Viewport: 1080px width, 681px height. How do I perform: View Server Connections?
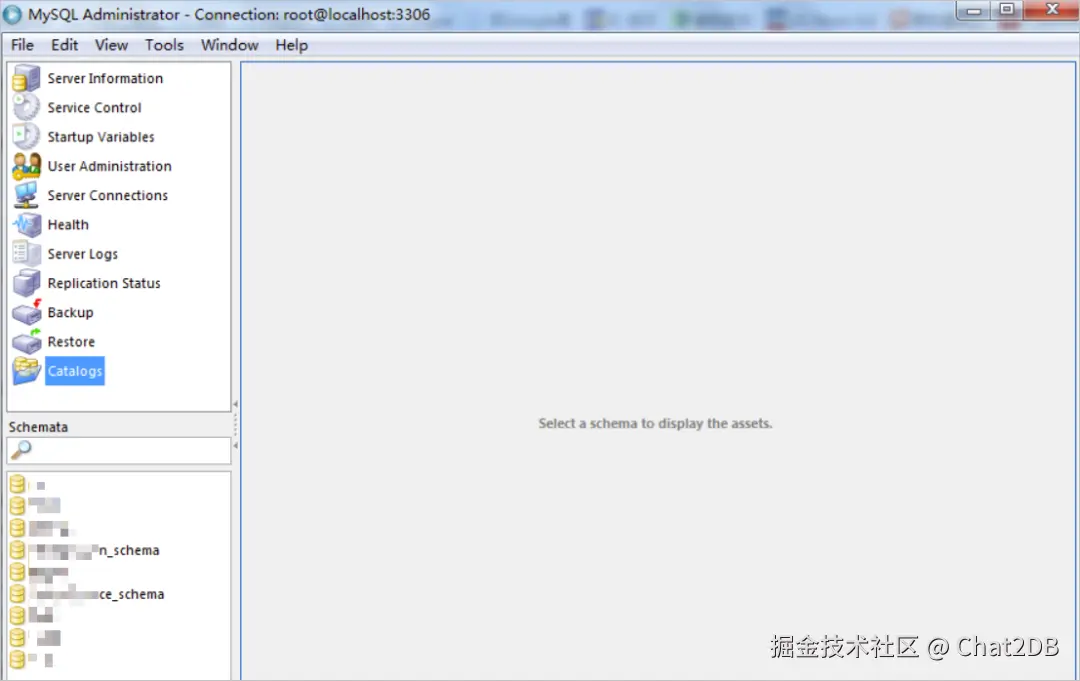(x=107, y=195)
